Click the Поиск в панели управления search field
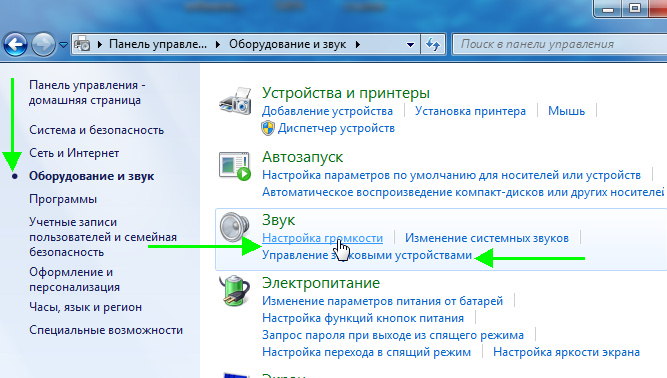 tap(560, 44)
